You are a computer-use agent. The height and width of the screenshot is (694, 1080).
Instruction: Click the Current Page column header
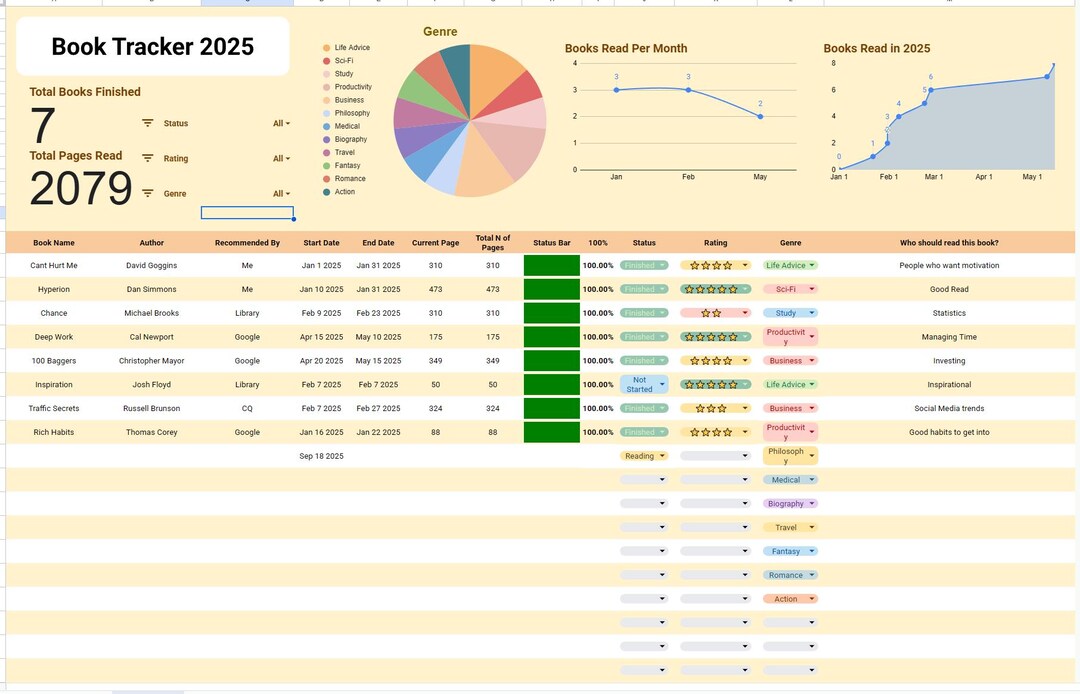click(435, 242)
